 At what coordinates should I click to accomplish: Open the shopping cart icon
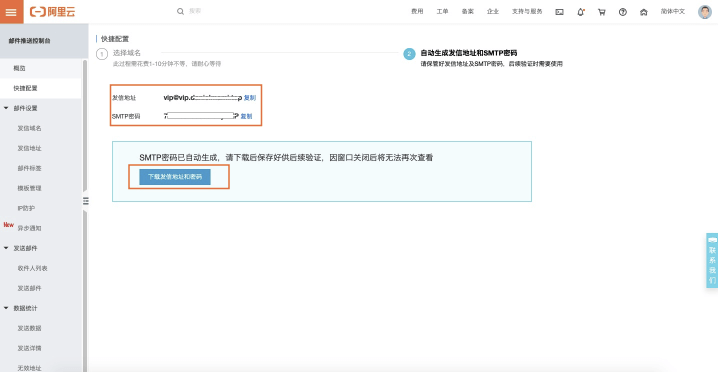[602, 12]
